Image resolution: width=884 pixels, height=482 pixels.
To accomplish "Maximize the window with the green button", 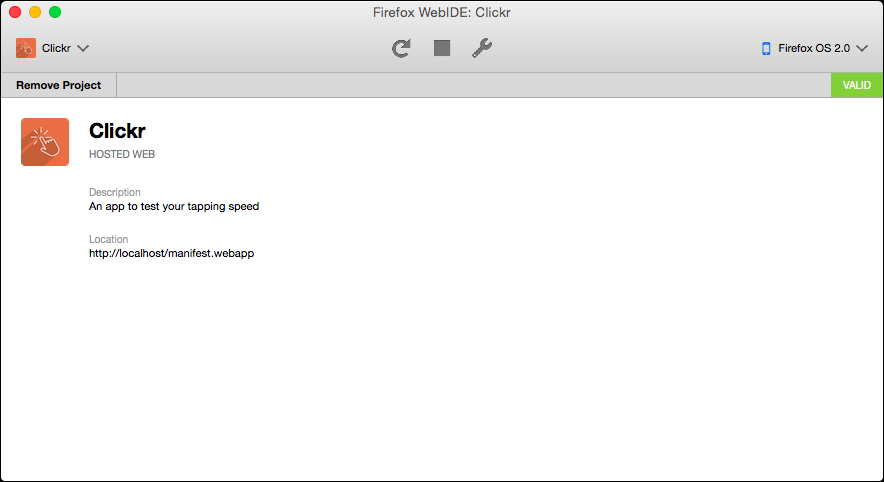I will (55, 12).
